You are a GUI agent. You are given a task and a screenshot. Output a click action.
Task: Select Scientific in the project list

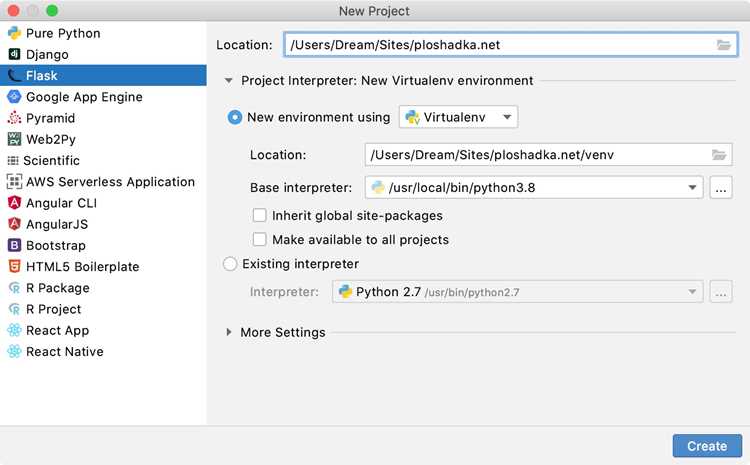pos(103,160)
